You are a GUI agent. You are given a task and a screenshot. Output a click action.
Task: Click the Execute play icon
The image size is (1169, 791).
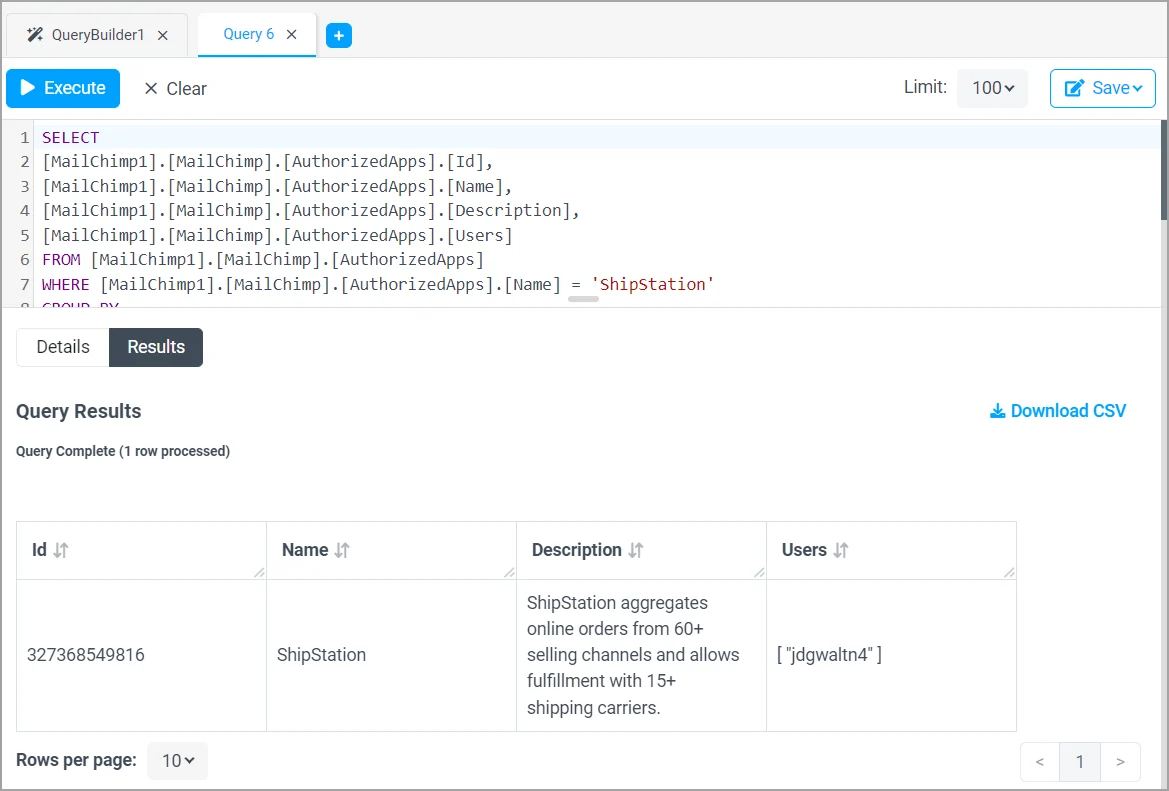28,87
